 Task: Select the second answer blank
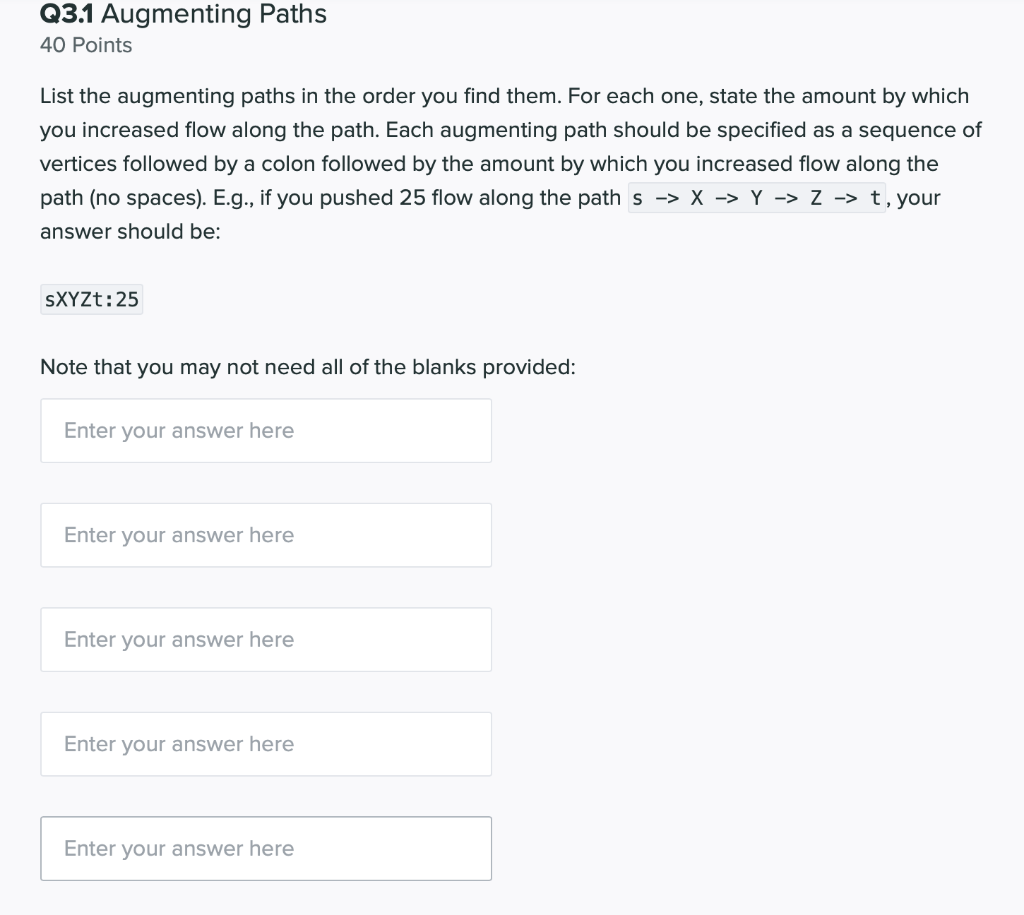pyautogui.click(x=266, y=535)
